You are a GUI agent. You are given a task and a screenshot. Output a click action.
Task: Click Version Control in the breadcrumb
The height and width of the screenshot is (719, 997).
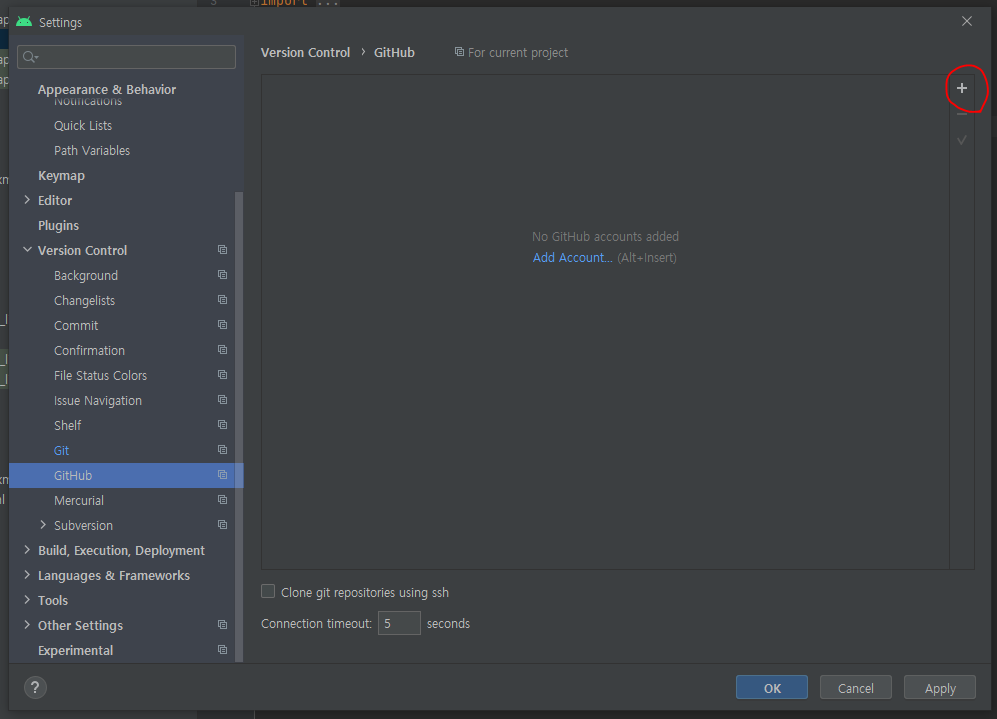pos(305,53)
